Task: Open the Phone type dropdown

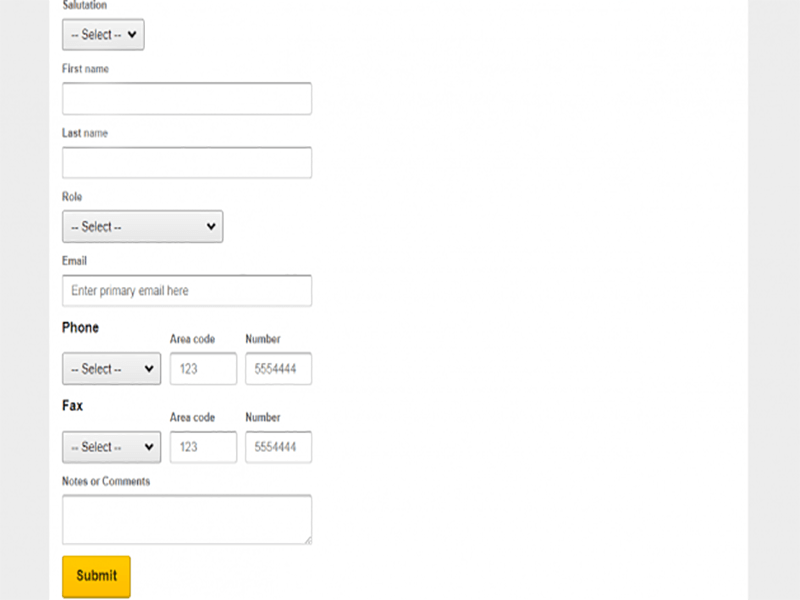Action: (x=111, y=369)
